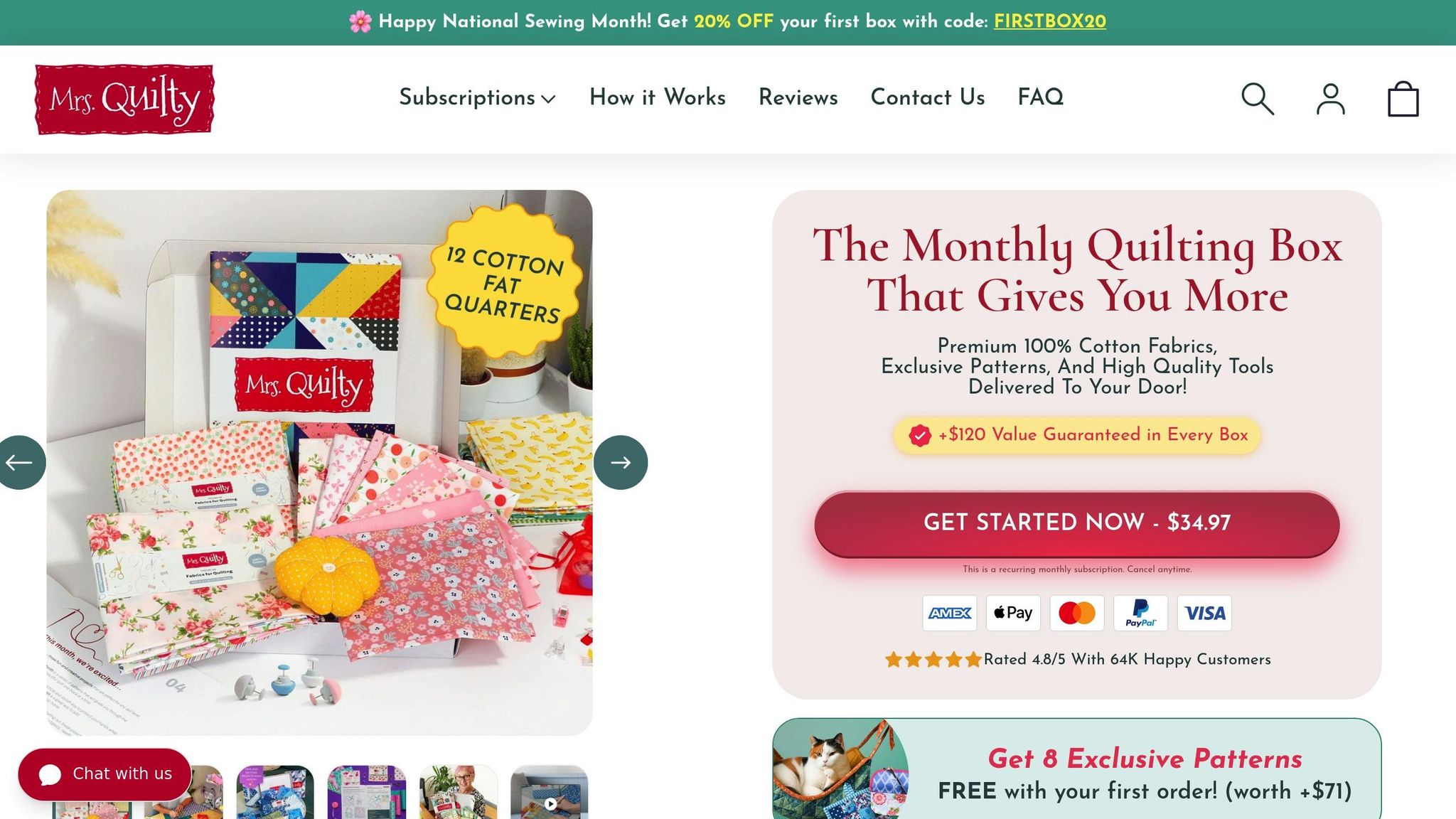Play the video thumbnail in the gallery
This screenshot has height=819, width=1456.
tap(550, 792)
